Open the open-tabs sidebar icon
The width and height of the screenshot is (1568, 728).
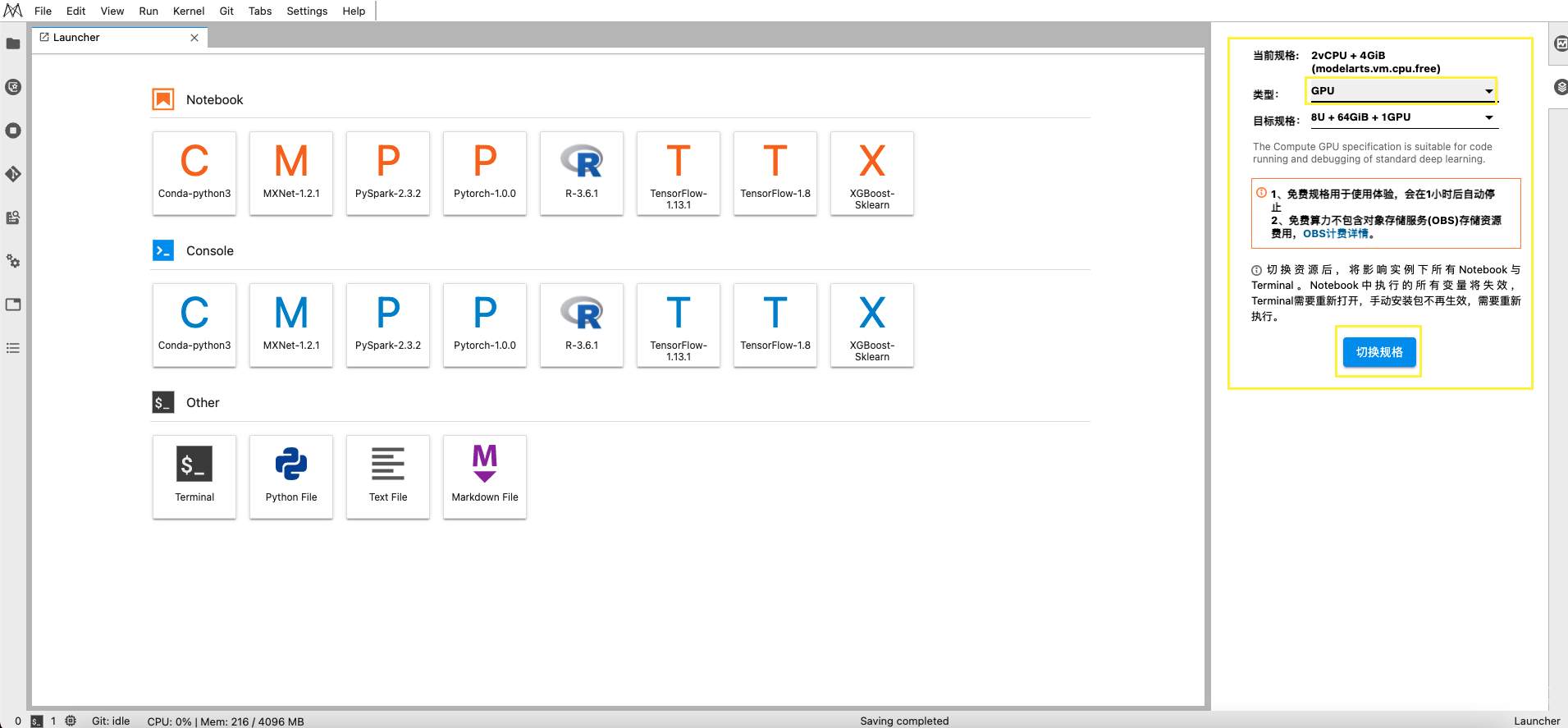point(13,304)
